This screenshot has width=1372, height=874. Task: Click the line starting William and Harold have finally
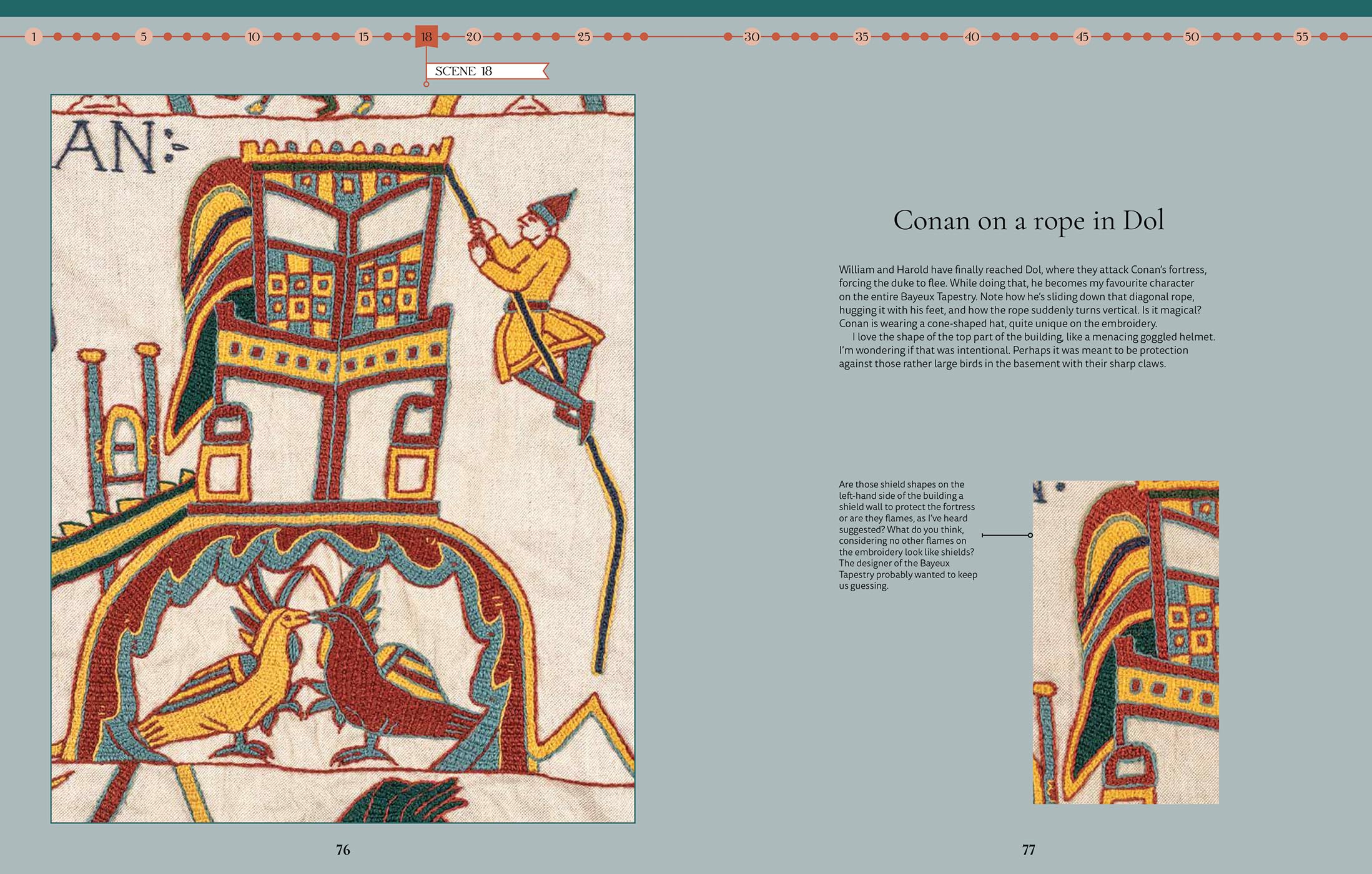1022,270
